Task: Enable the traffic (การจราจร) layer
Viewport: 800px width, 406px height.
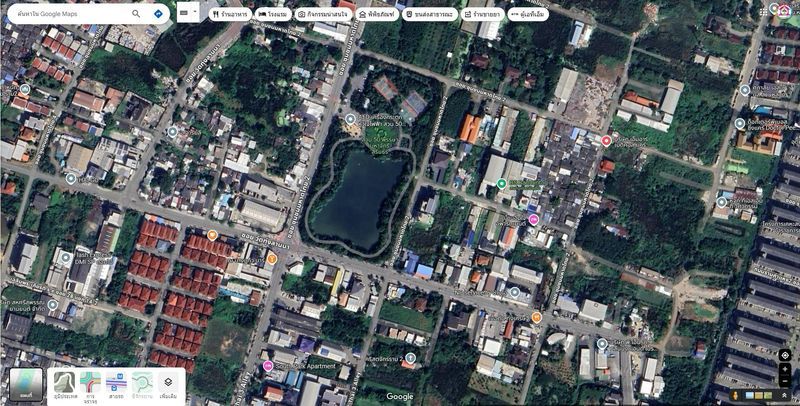Action: coord(90,384)
